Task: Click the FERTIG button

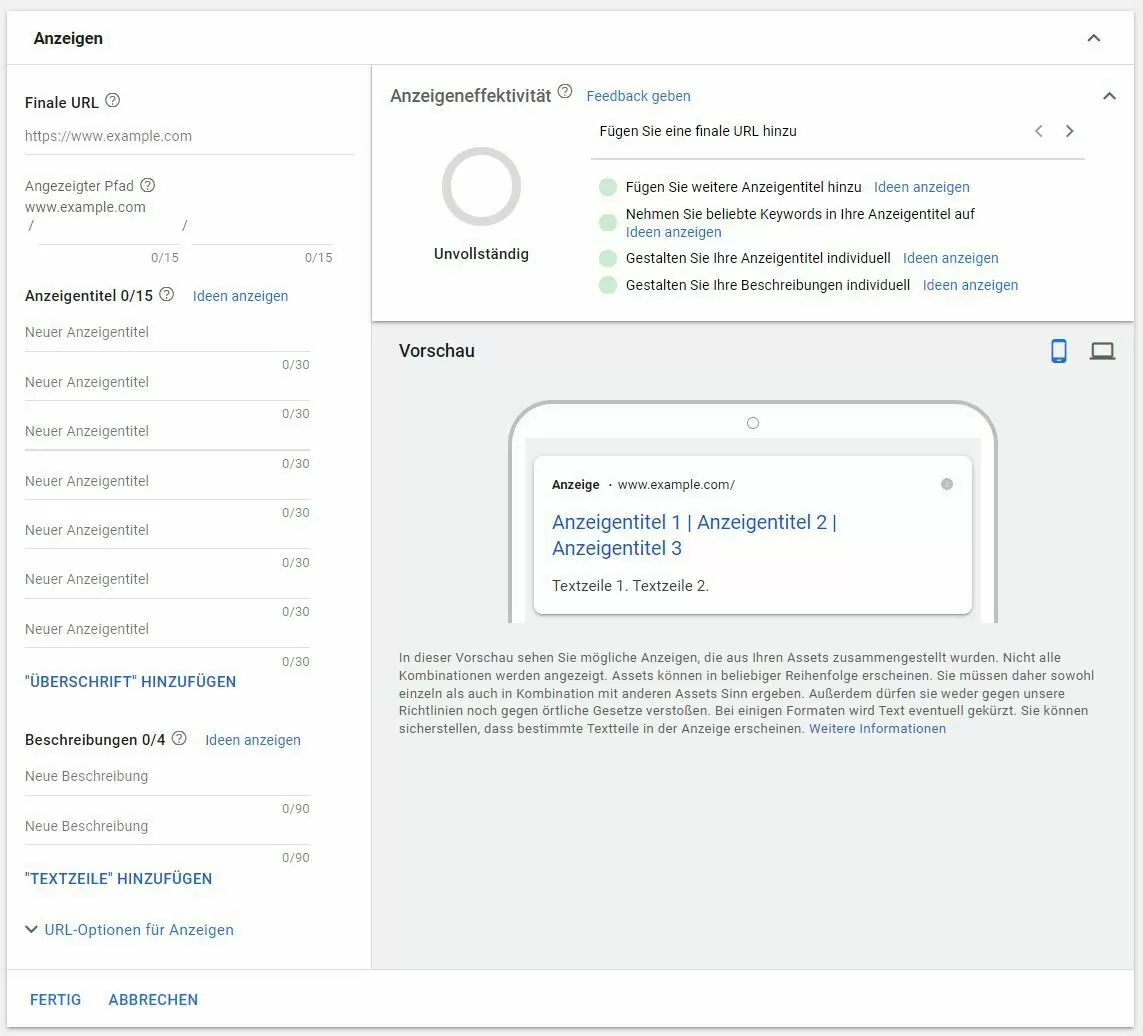Action: (x=55, y=999)
